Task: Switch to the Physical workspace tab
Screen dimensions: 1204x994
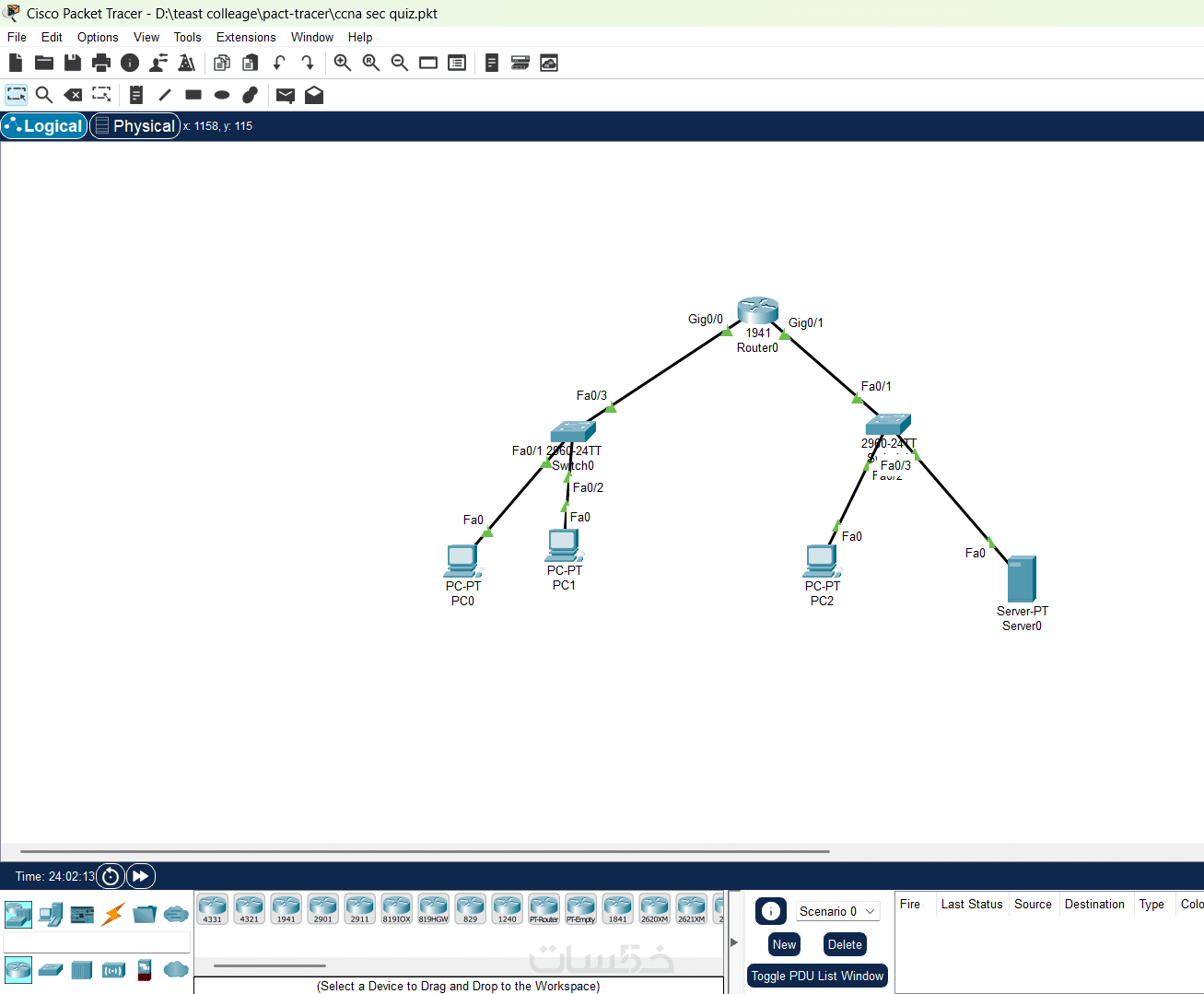Action: [x=134, y=126]
